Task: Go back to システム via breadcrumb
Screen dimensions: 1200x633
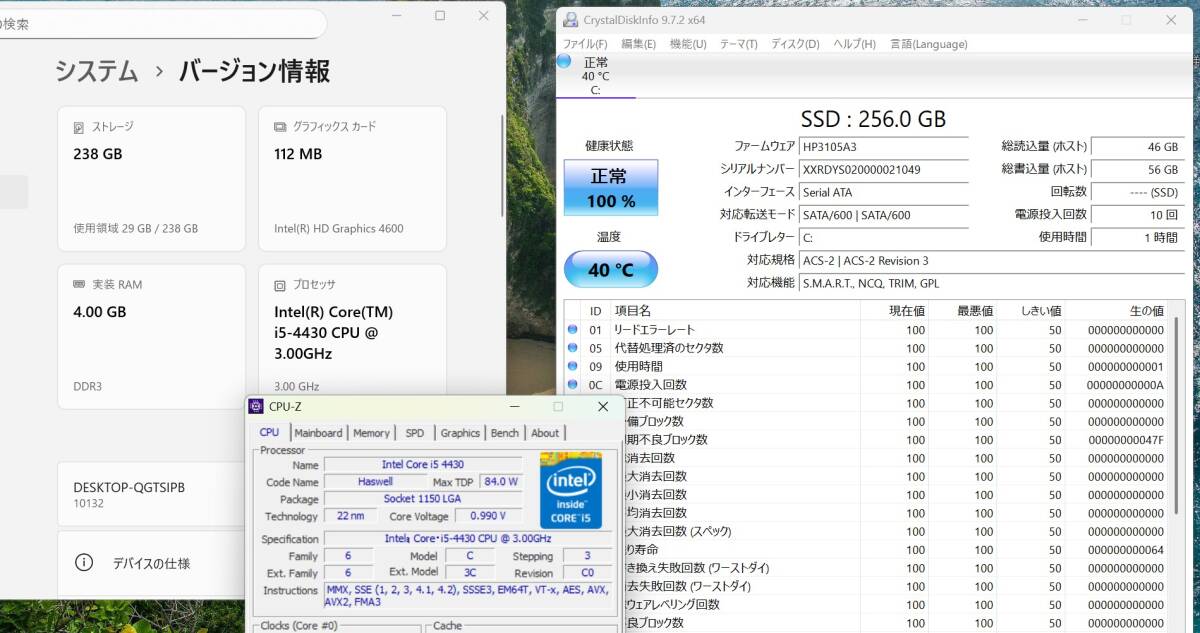Action: [x=96, y=71]
